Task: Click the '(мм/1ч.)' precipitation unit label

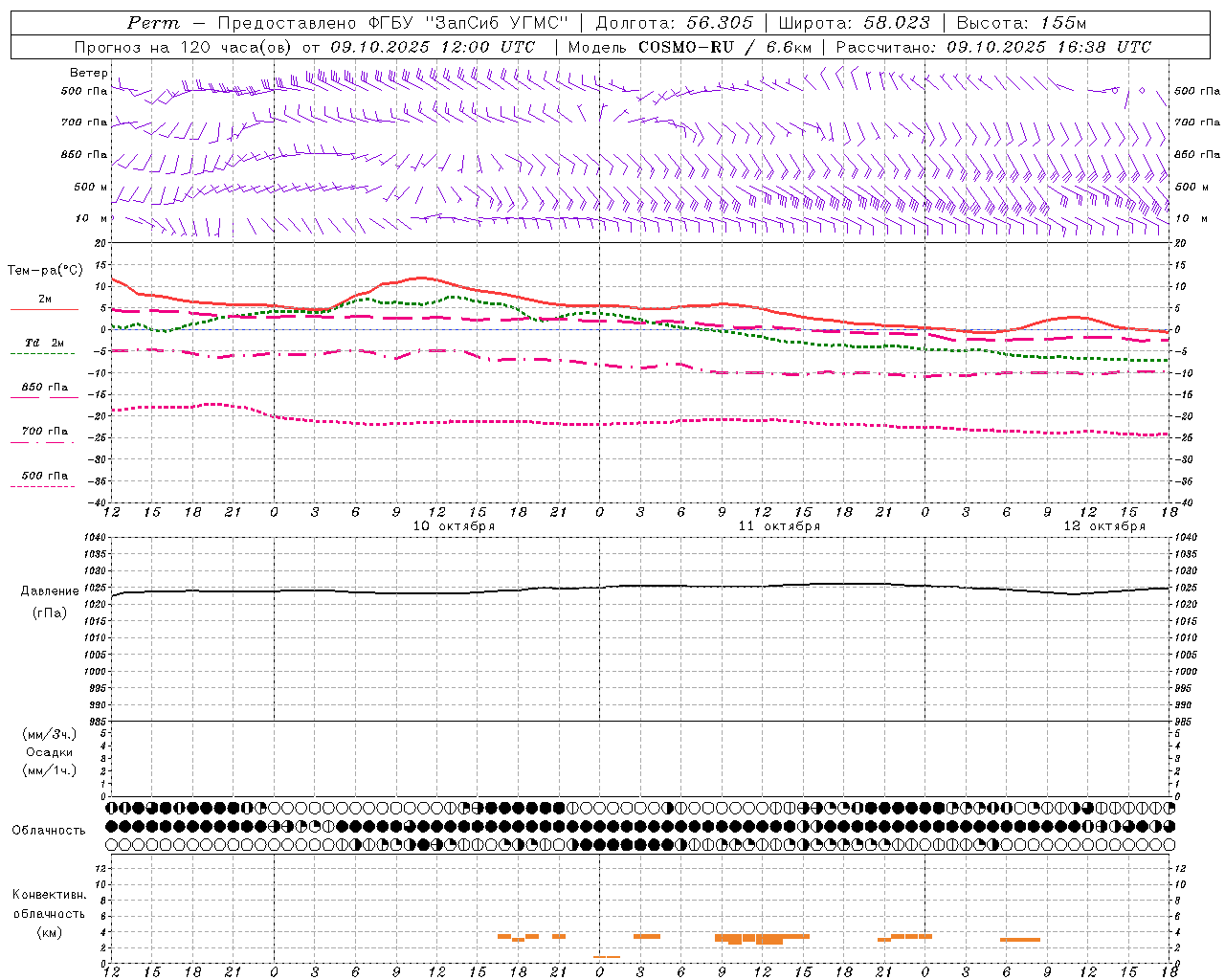Action: point(50,770)
